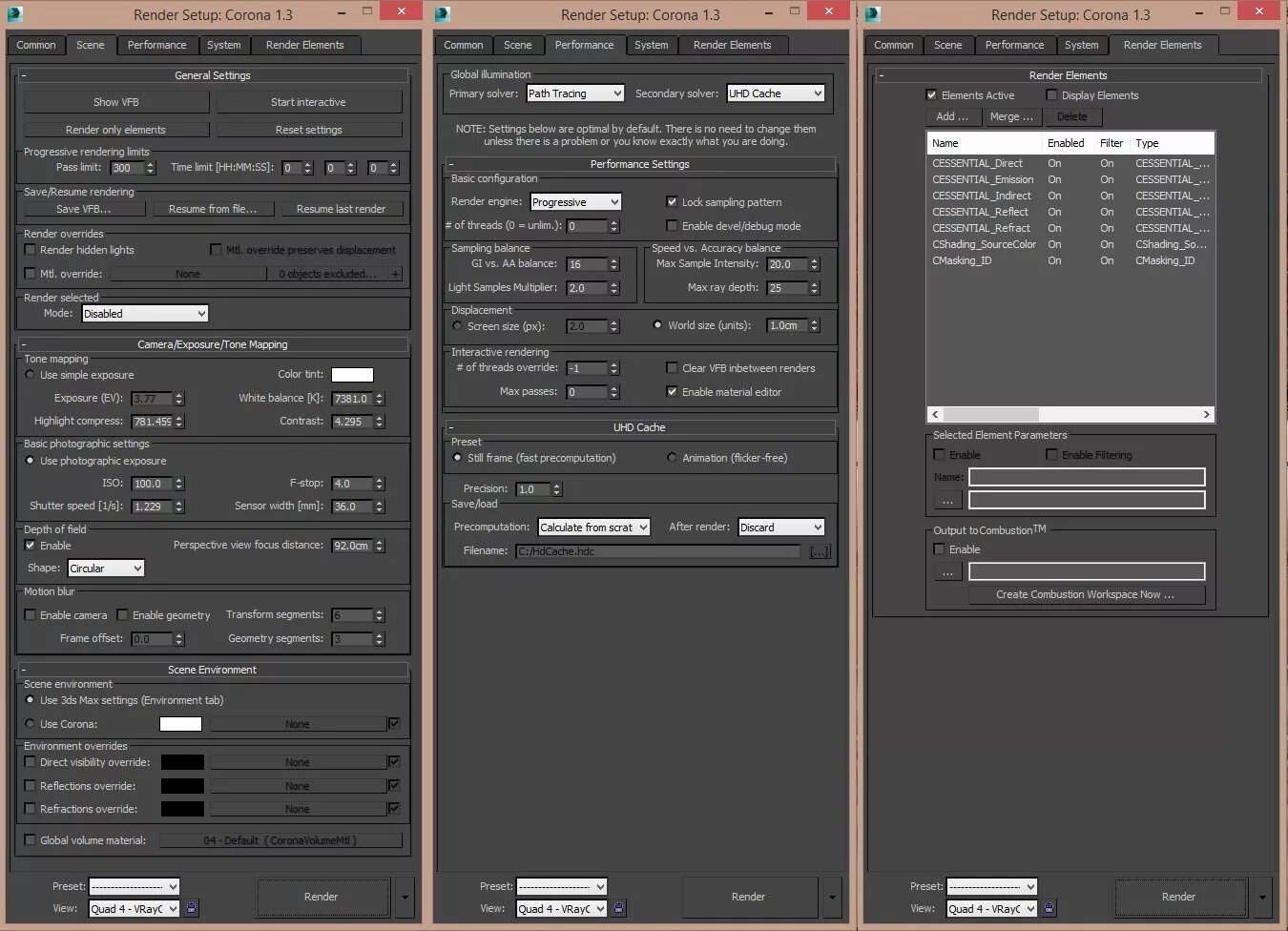Toggle Lock sampling pattern checkbox
Image resolution: width=1288 pixels, height=931 pixels.
(x=672, y=202)
